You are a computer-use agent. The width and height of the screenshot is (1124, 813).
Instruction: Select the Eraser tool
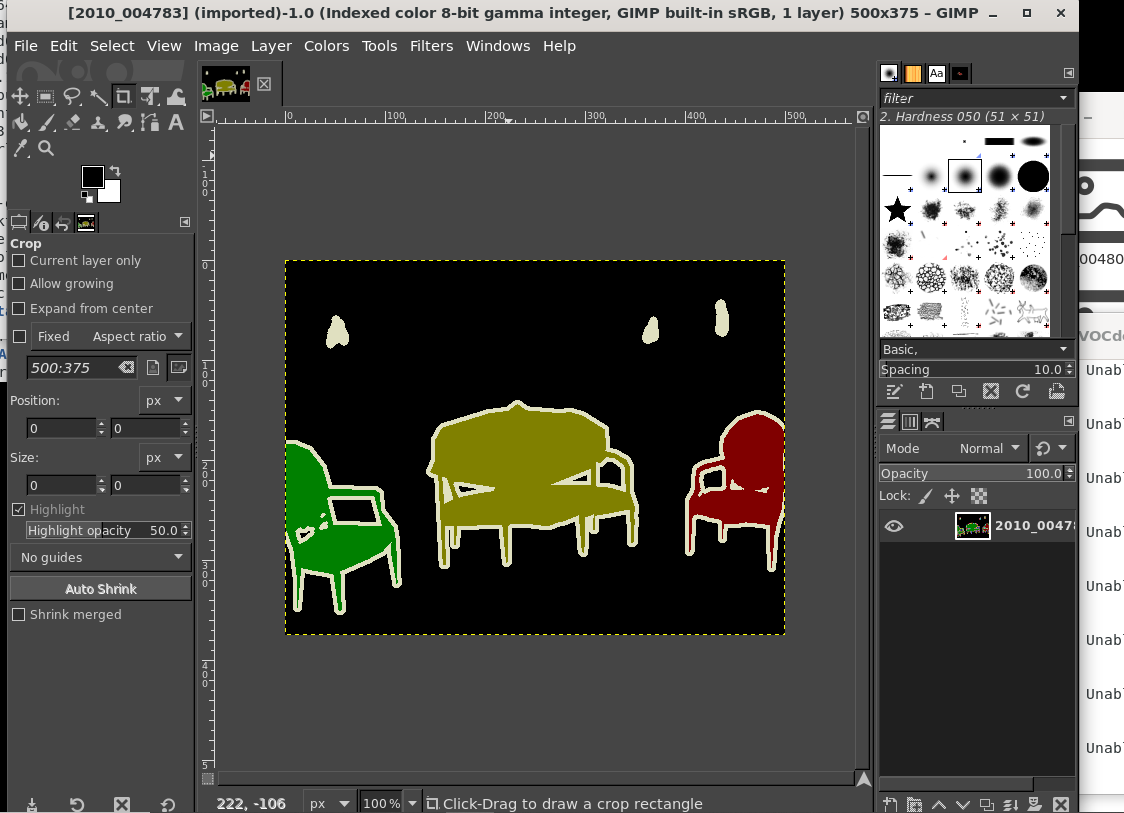(x=72, y=123)
